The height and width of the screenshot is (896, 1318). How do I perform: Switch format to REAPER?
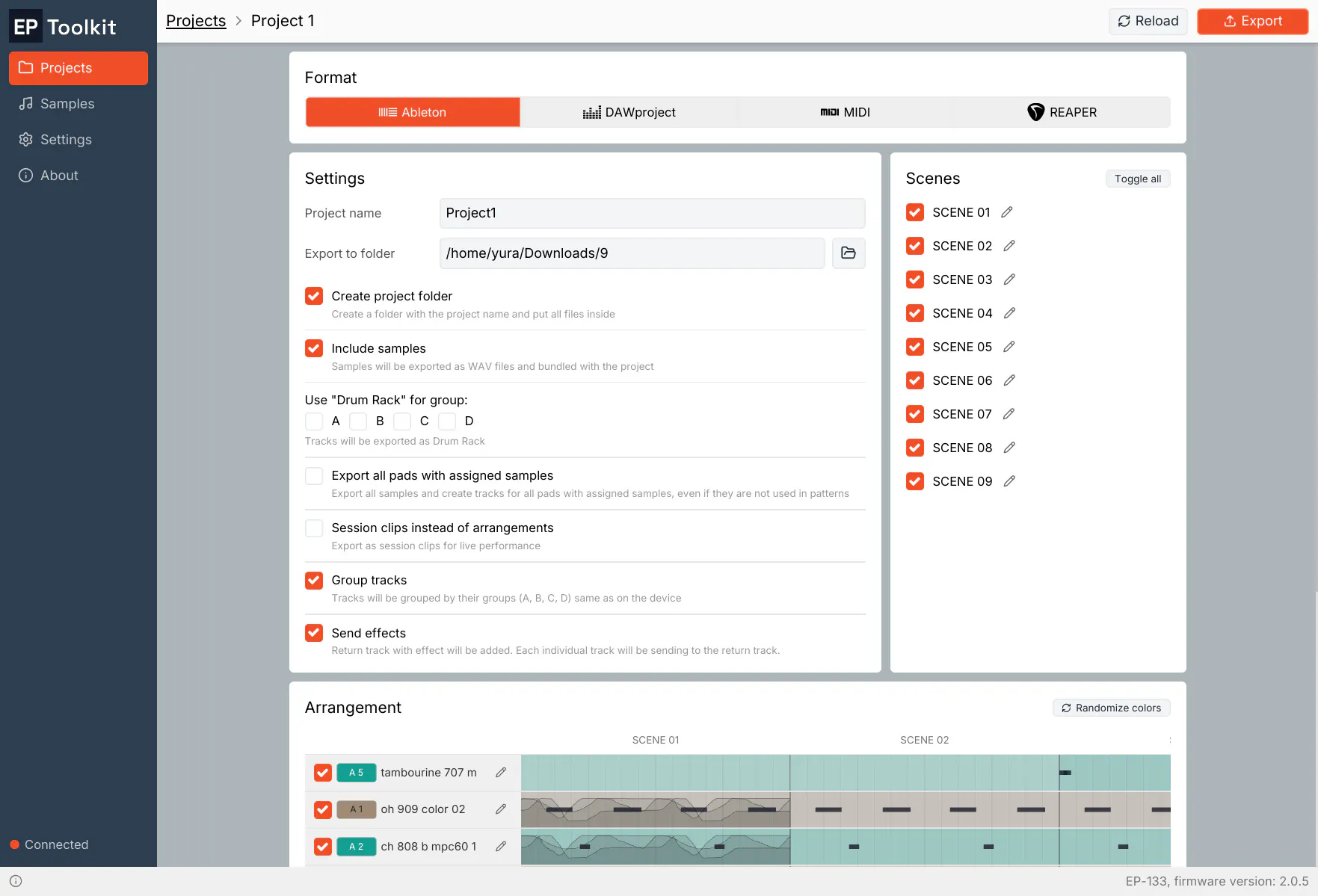point(1062,112)
